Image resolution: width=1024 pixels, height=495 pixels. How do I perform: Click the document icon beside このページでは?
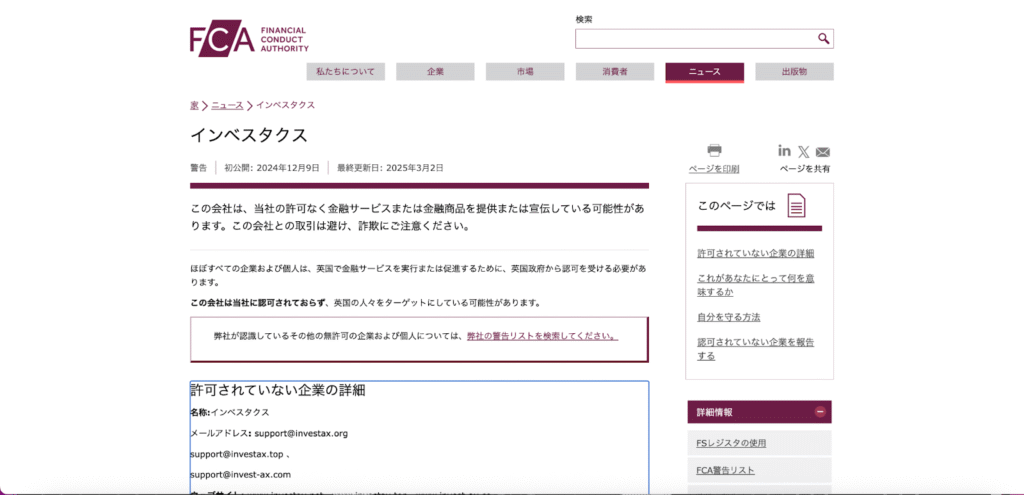coord(796,205)
